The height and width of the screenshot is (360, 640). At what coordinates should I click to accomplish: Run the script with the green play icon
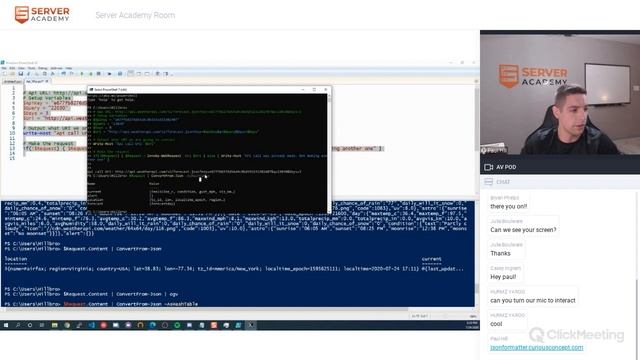click(82, 73)
